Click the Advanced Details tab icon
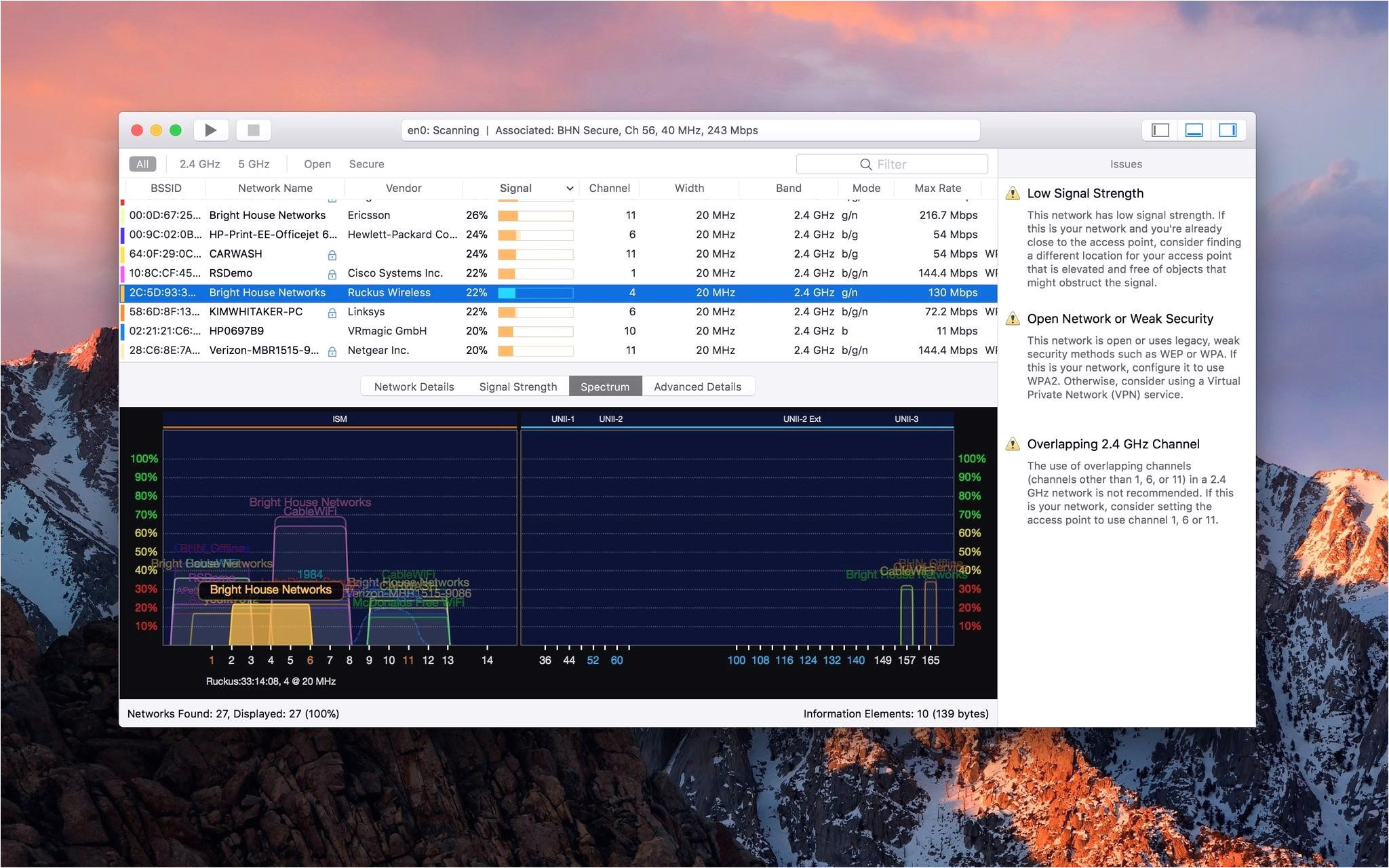 696,386
